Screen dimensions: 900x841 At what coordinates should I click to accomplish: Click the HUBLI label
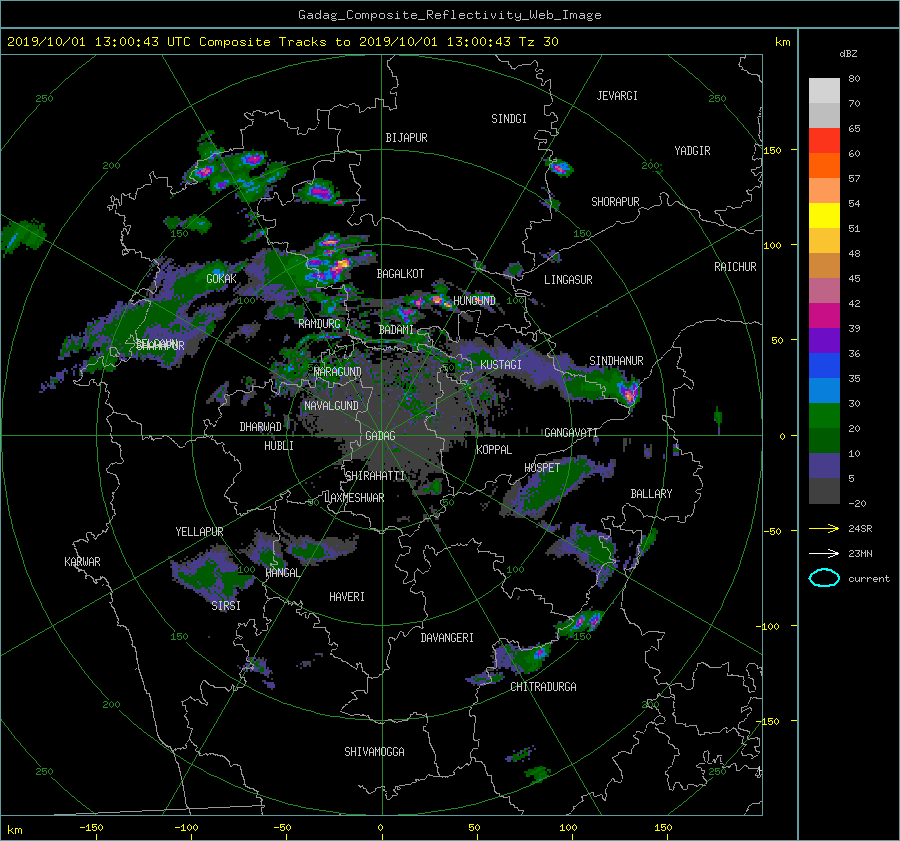point(279,446)
